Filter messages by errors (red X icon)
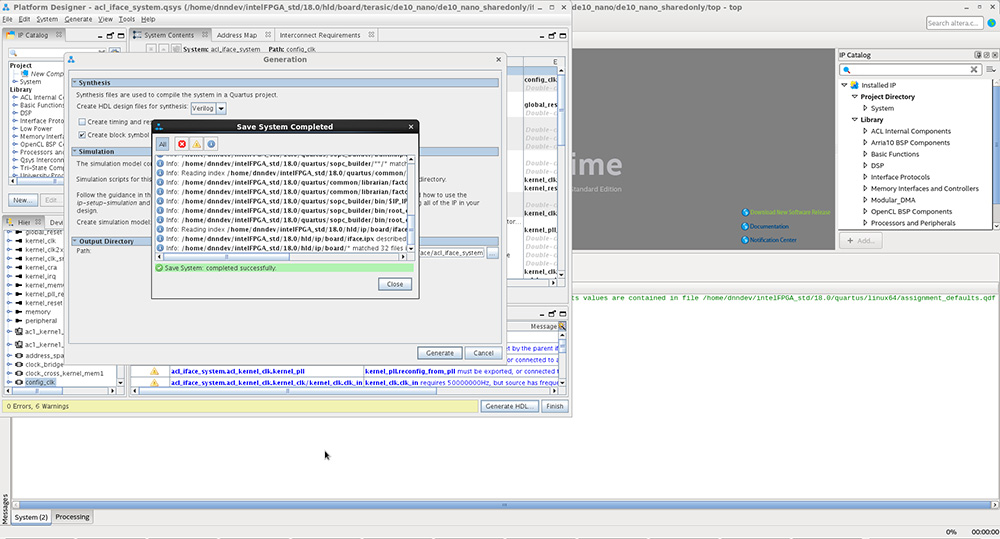The height and width of the screenshot is (539, 1000). pos(182,144)
